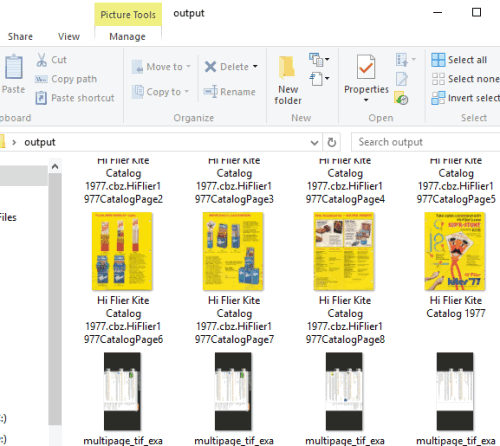The height and width of the screenshot is (446, 500).
Task: Expand the Open button dropdown arrow
Action: [413, 60]
